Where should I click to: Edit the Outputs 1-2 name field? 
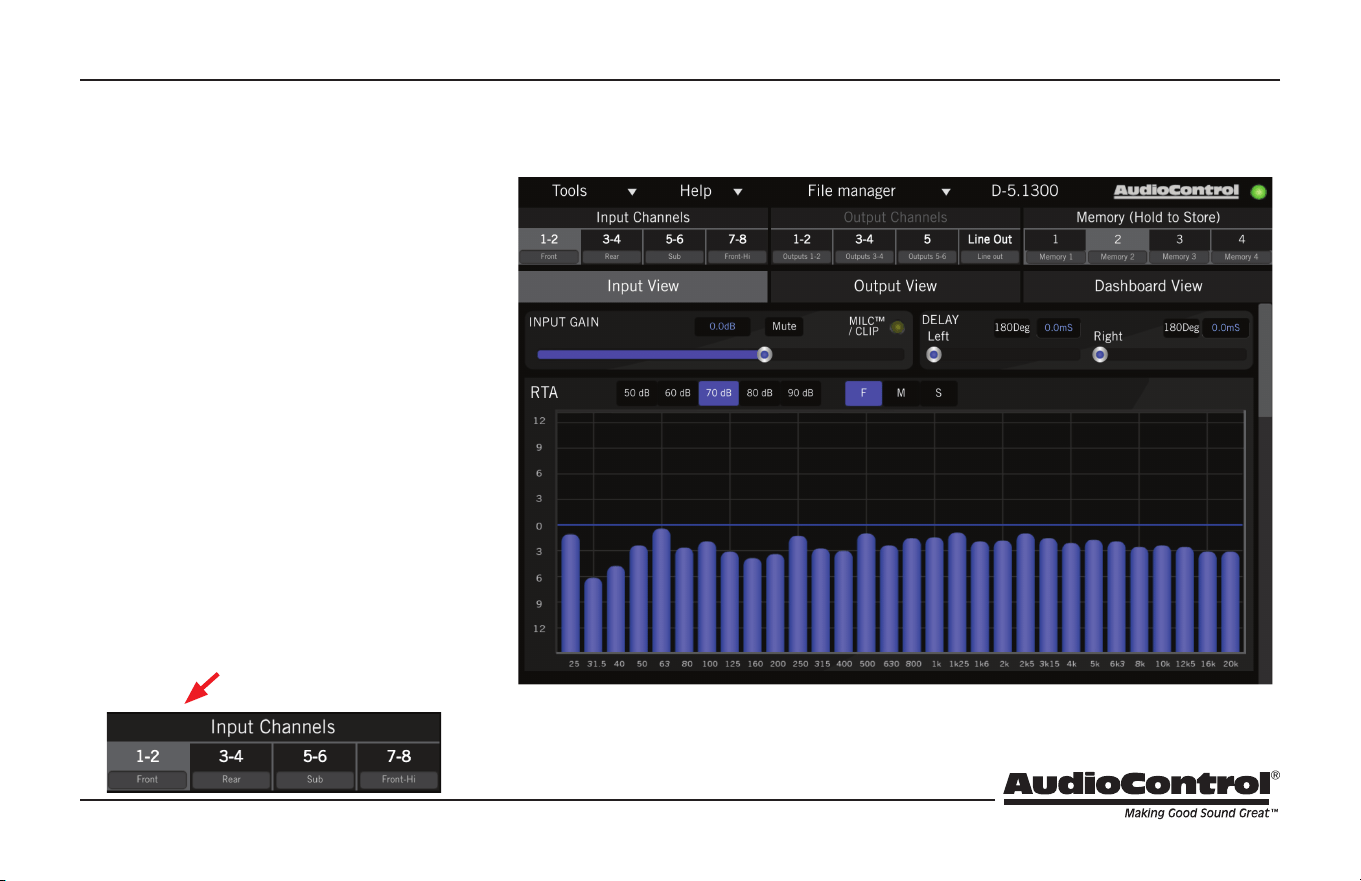click(x=801, y=257)
